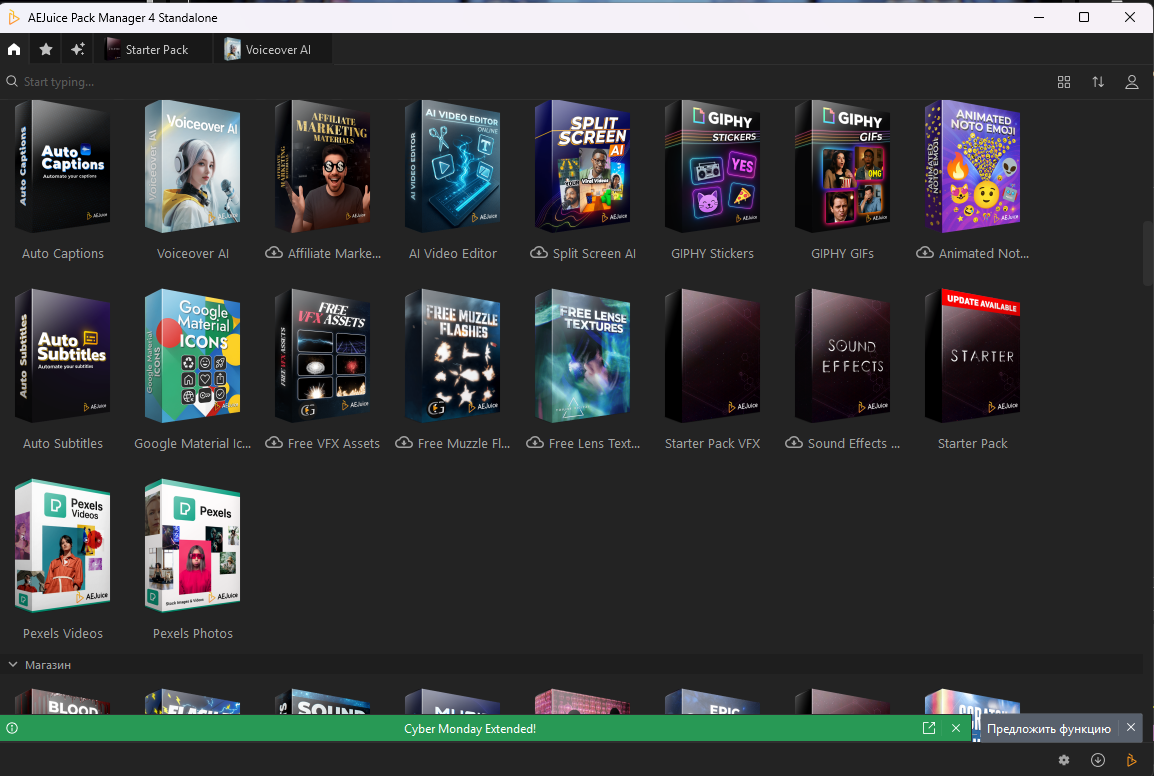Open the sort order options
The image size is (1154, 776).
(x=1098, y=82)
